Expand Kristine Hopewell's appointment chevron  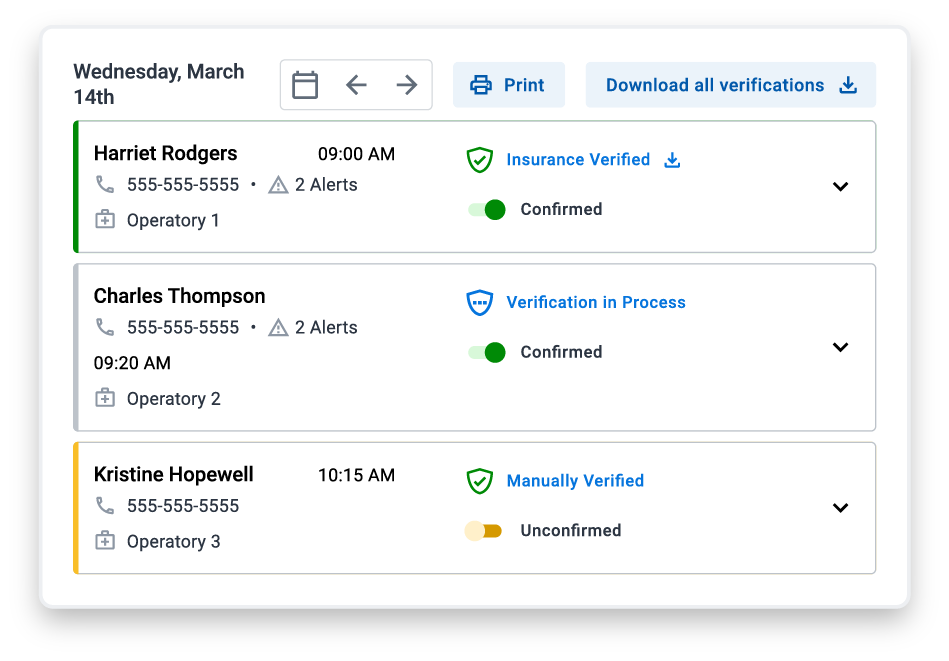[x=840, y=508]
